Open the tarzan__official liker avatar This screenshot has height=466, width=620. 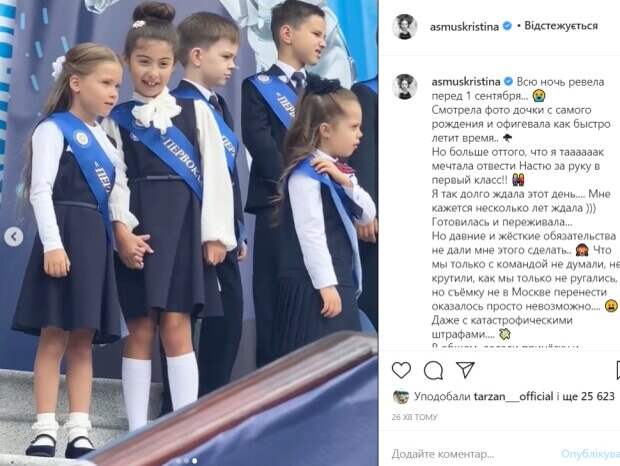(x=401, y=396)
